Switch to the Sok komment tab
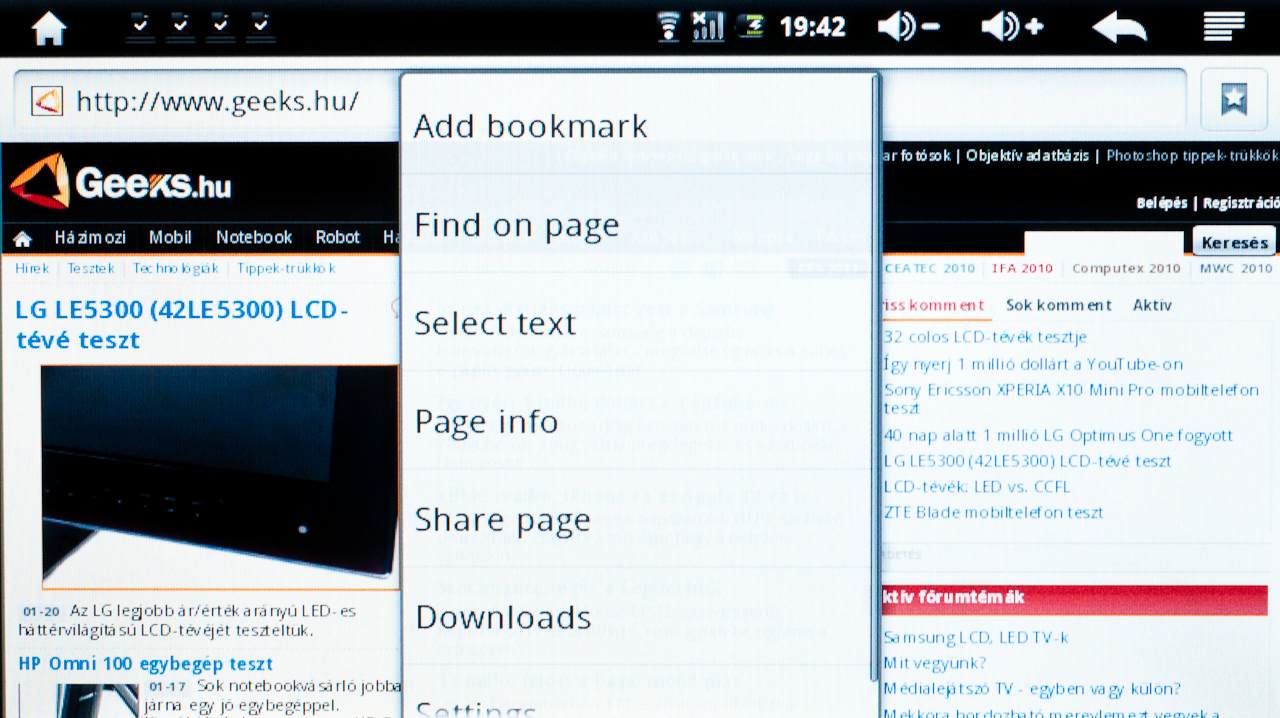 point(1058,305)
